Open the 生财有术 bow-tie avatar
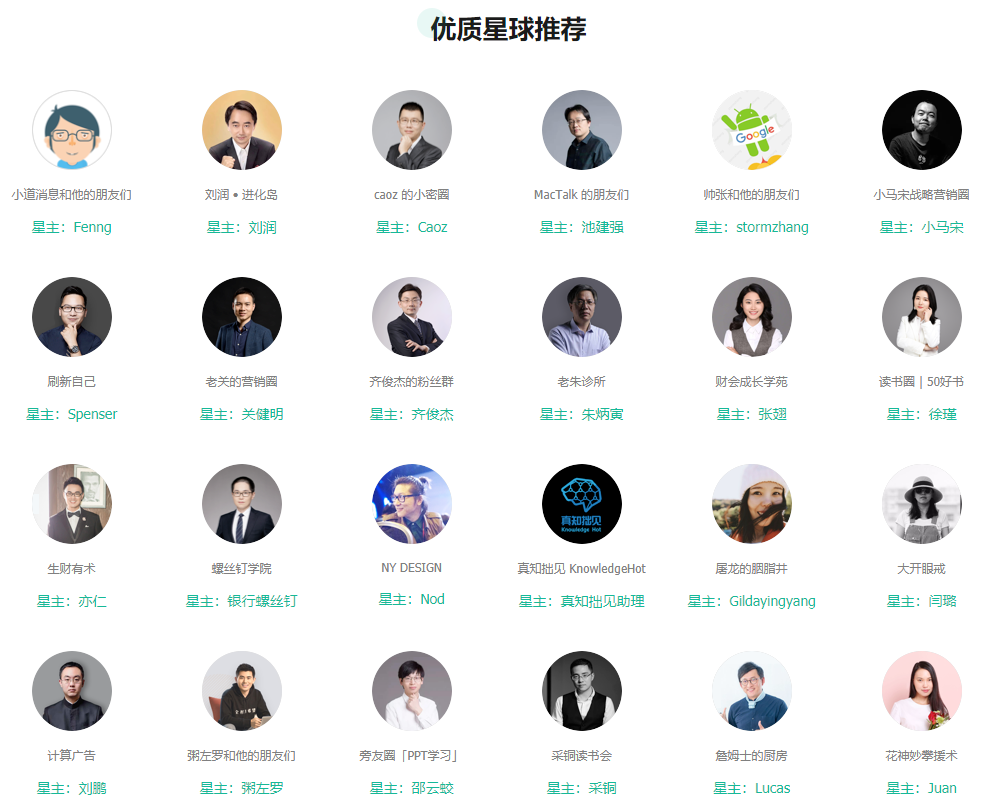Image resolution: width=998 pixels, height=812 pixels. (x=72, y=504)
